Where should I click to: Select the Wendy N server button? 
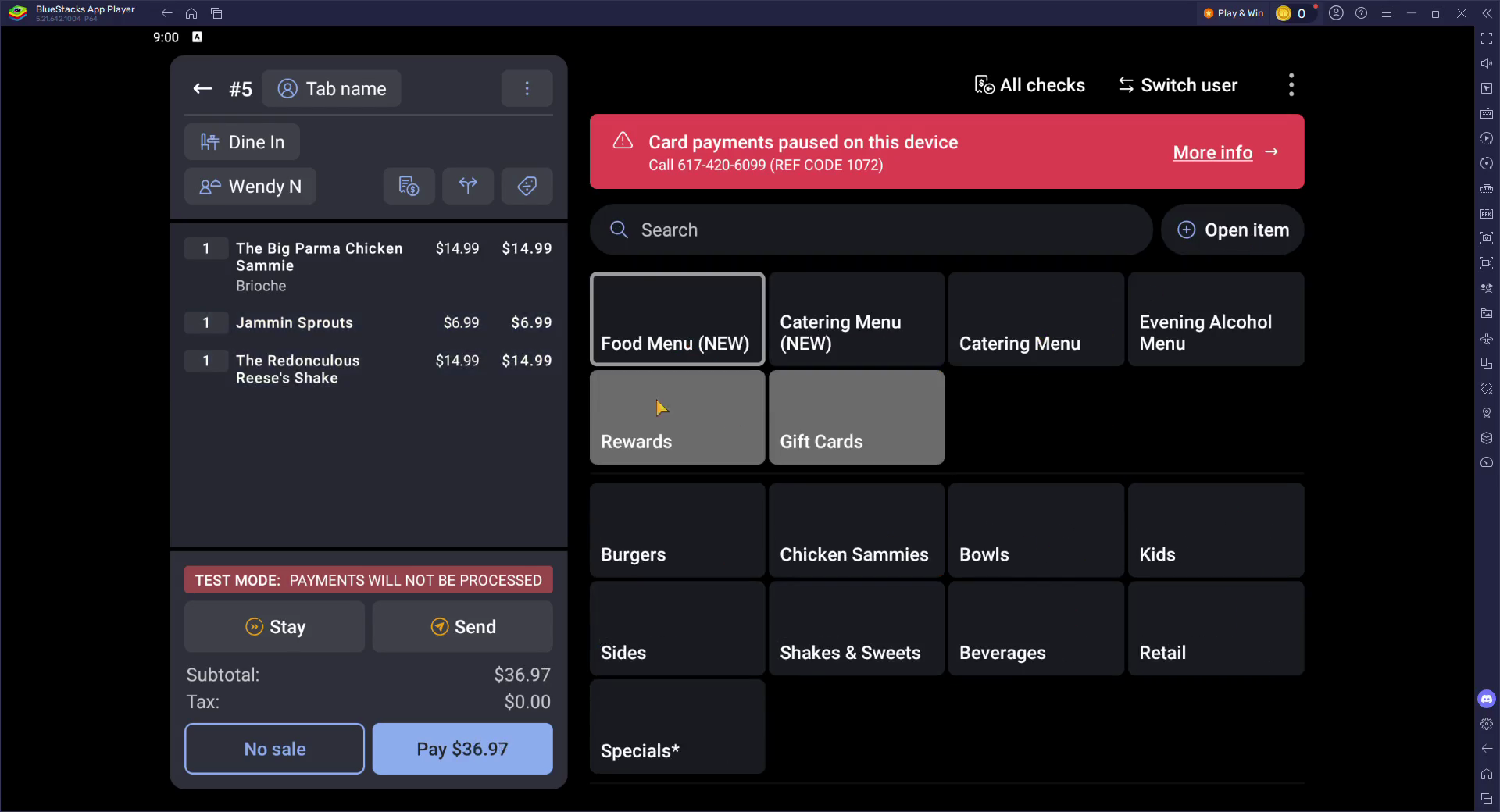click(250, 187)
